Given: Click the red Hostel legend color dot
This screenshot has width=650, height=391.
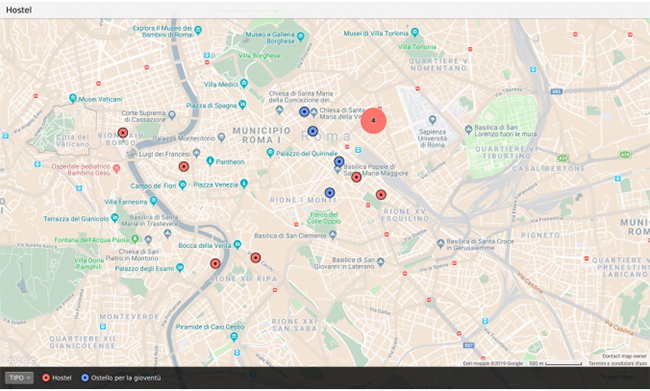Looking at the screenshot, I should pos(46,378).
